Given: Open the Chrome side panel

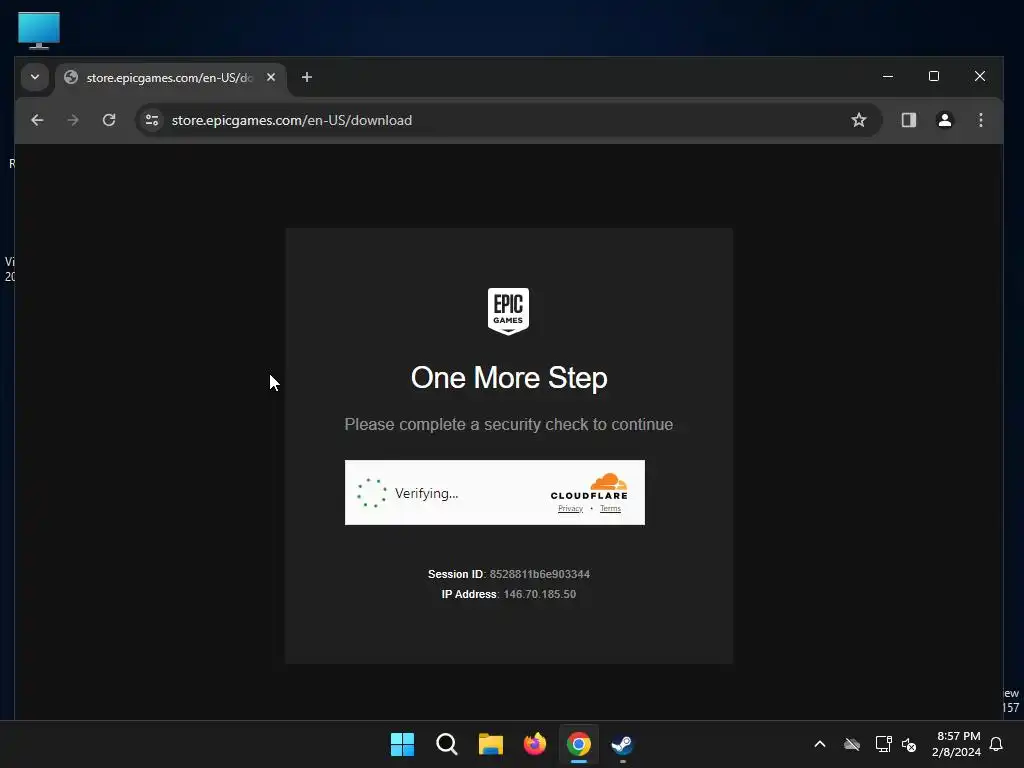Looking at the screenshot, I should pos(909,120).
